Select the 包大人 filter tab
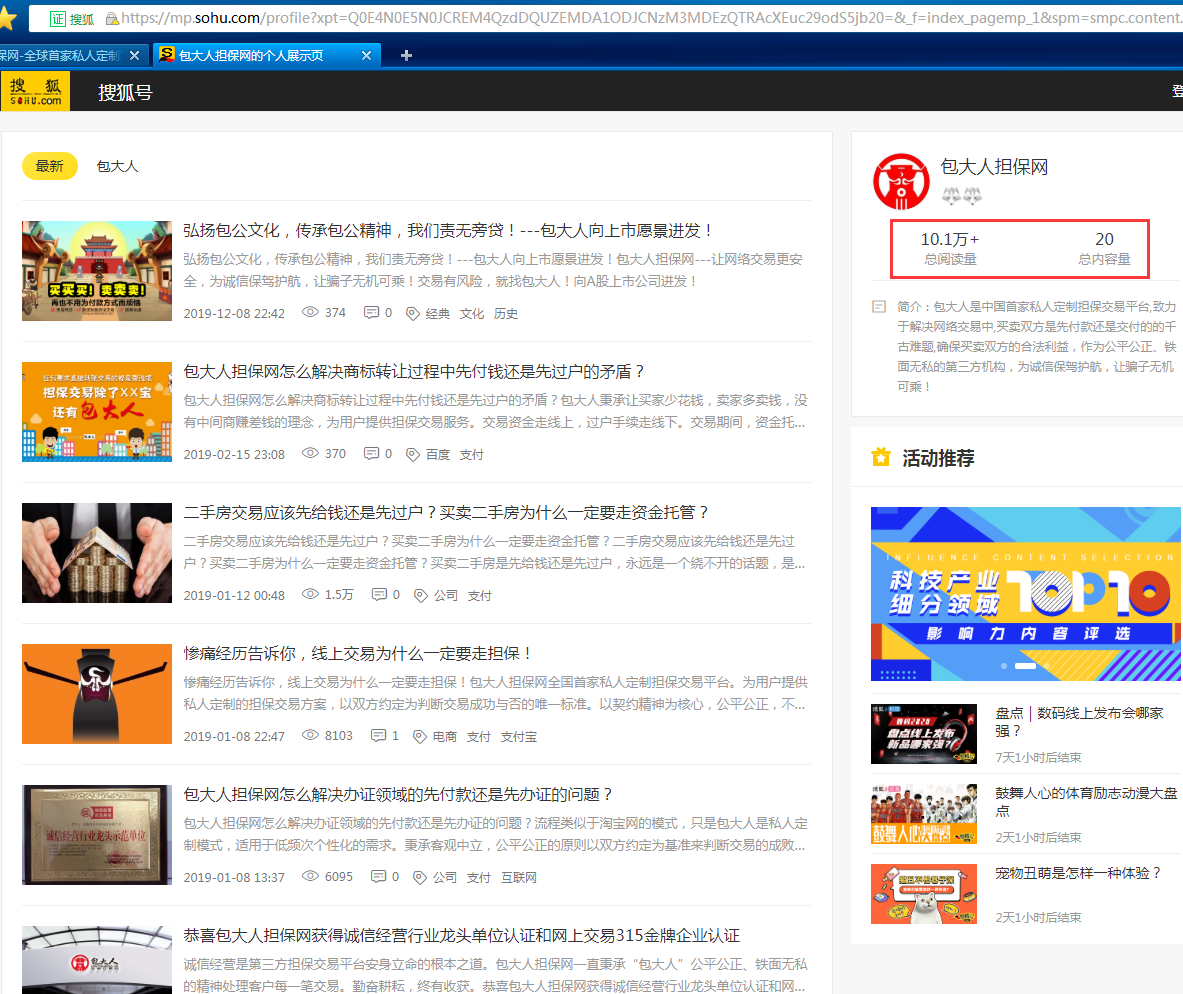The width and height of the screenshot is (1183, 994). (118, 166)
